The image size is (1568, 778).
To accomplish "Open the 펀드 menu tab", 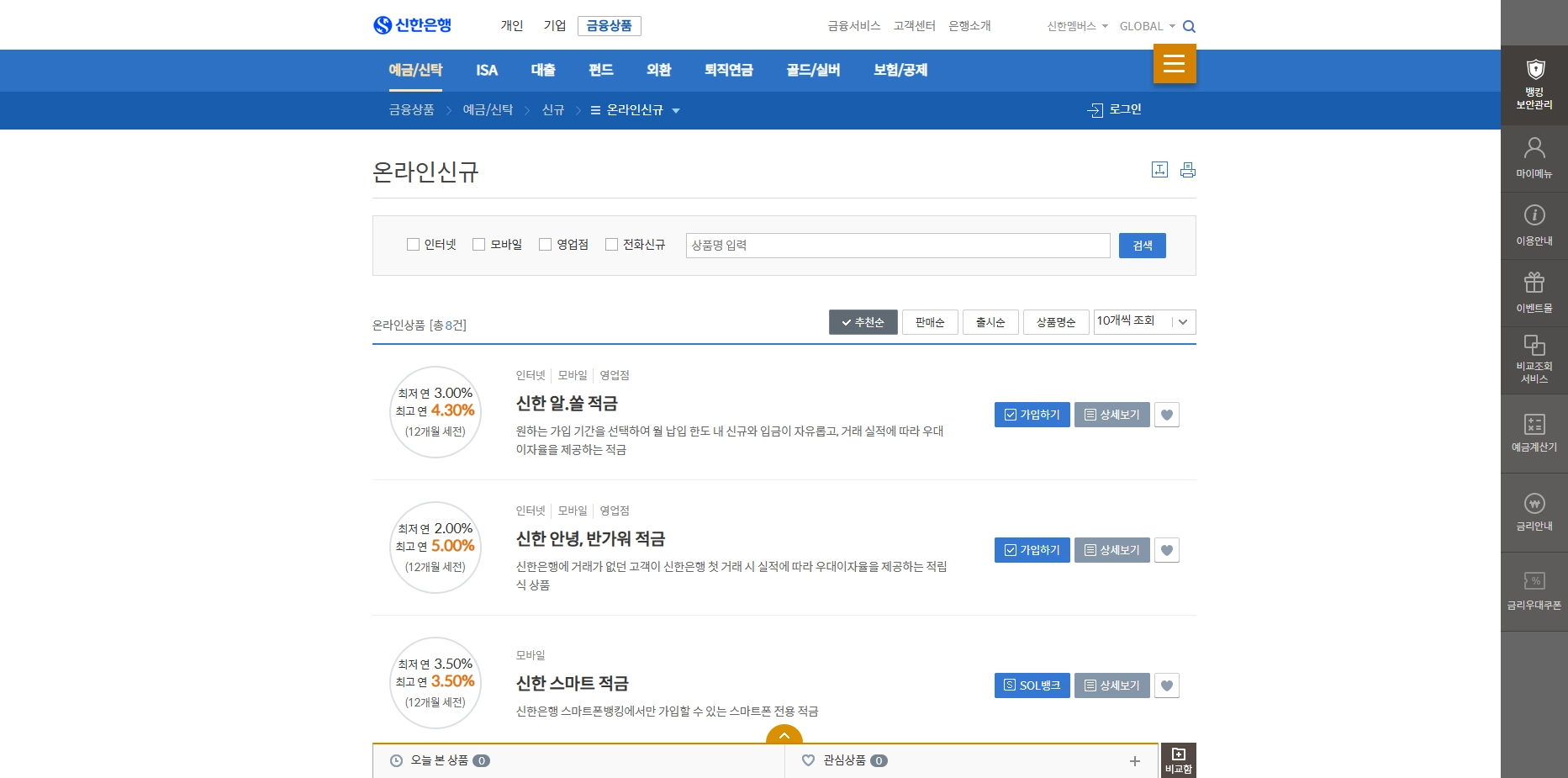I will point(600,70).
